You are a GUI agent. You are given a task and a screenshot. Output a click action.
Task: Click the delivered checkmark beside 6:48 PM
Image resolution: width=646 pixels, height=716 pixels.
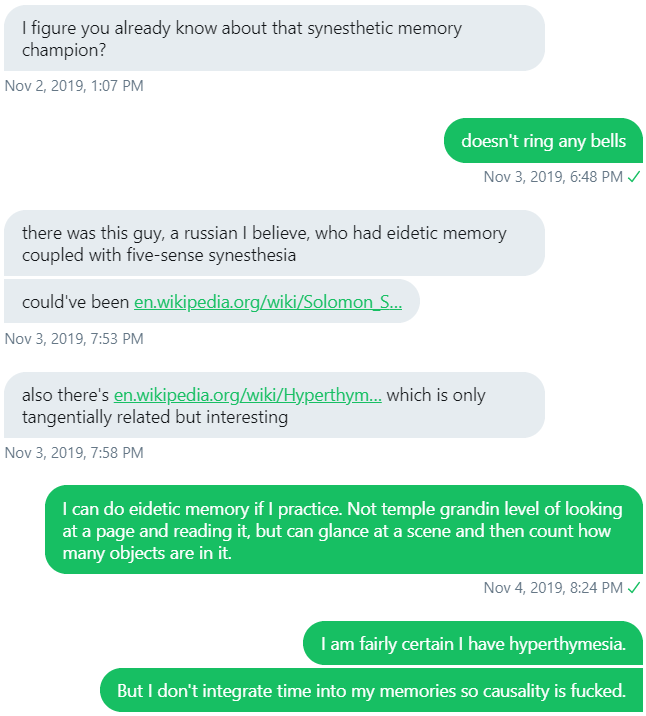[633, 177]
